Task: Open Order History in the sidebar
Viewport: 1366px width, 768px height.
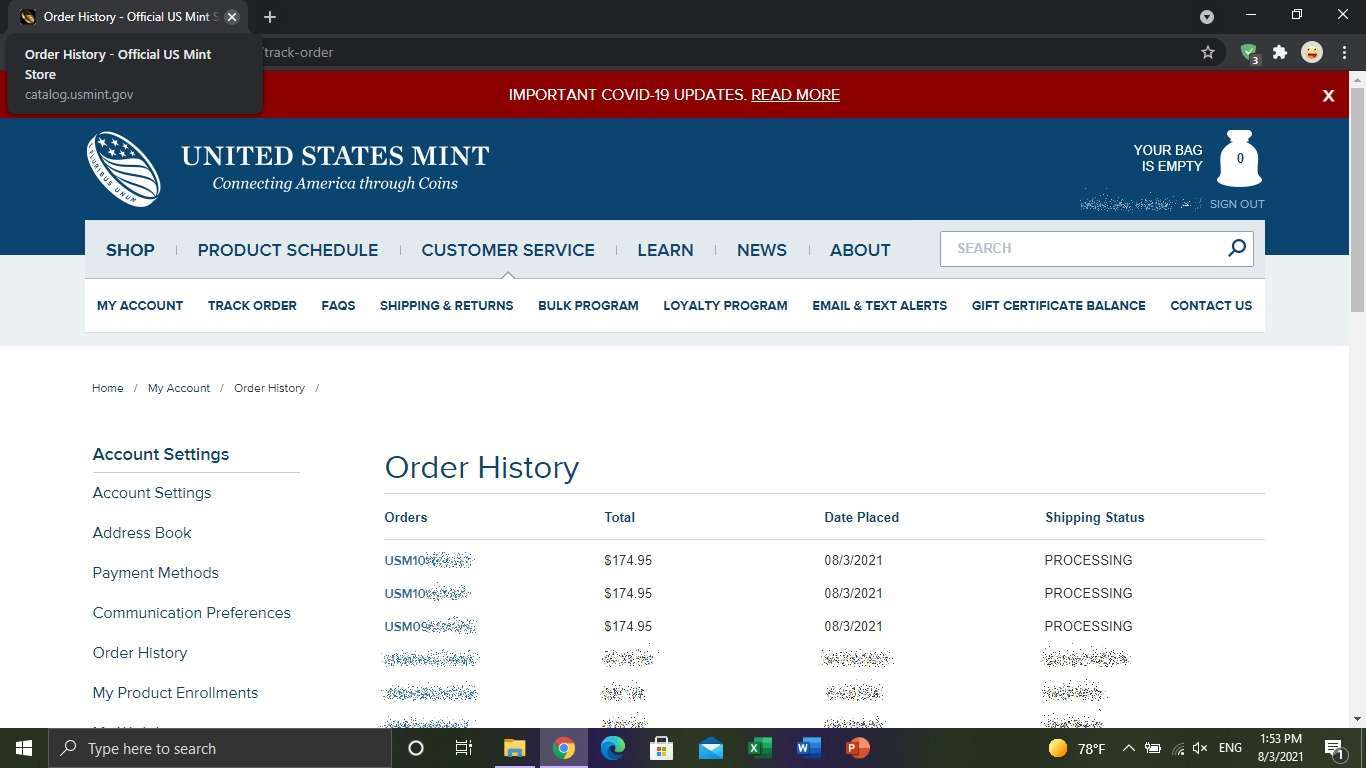Action: [x=140, y=653]
